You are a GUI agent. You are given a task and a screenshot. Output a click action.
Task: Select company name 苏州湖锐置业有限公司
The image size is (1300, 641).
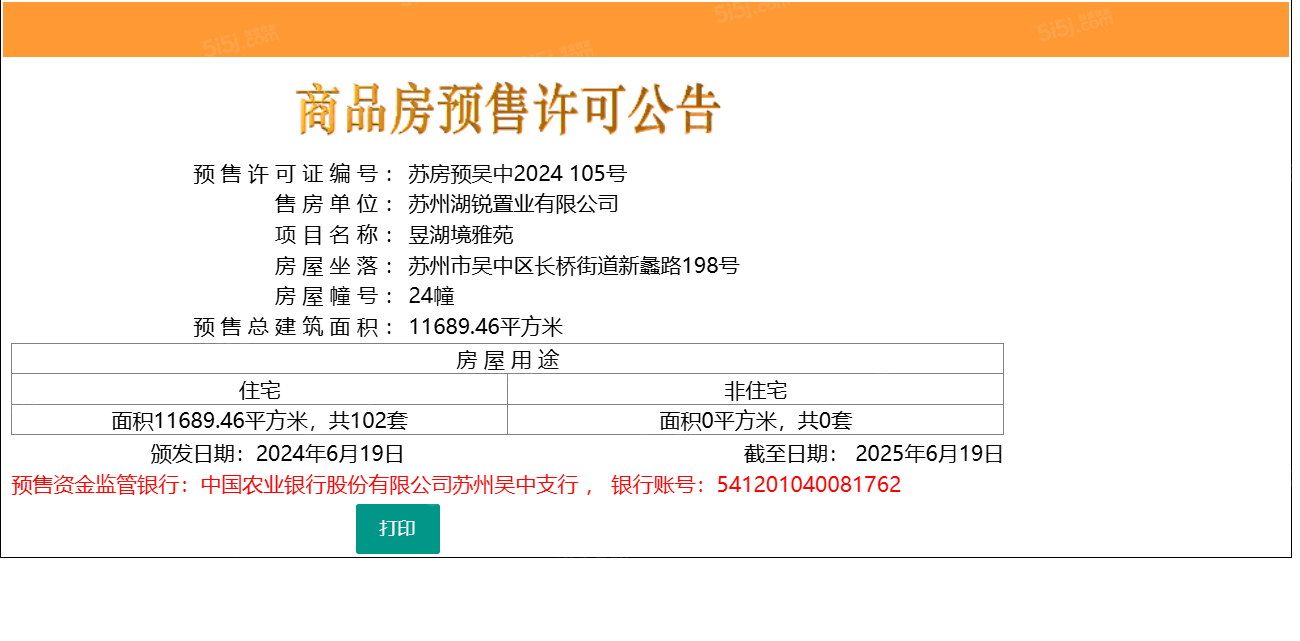click(x=514, y=205)
